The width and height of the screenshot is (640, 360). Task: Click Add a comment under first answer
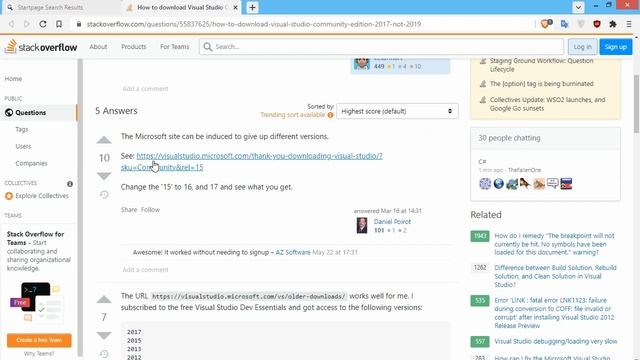pyautogui.click(x=145, y=270)
